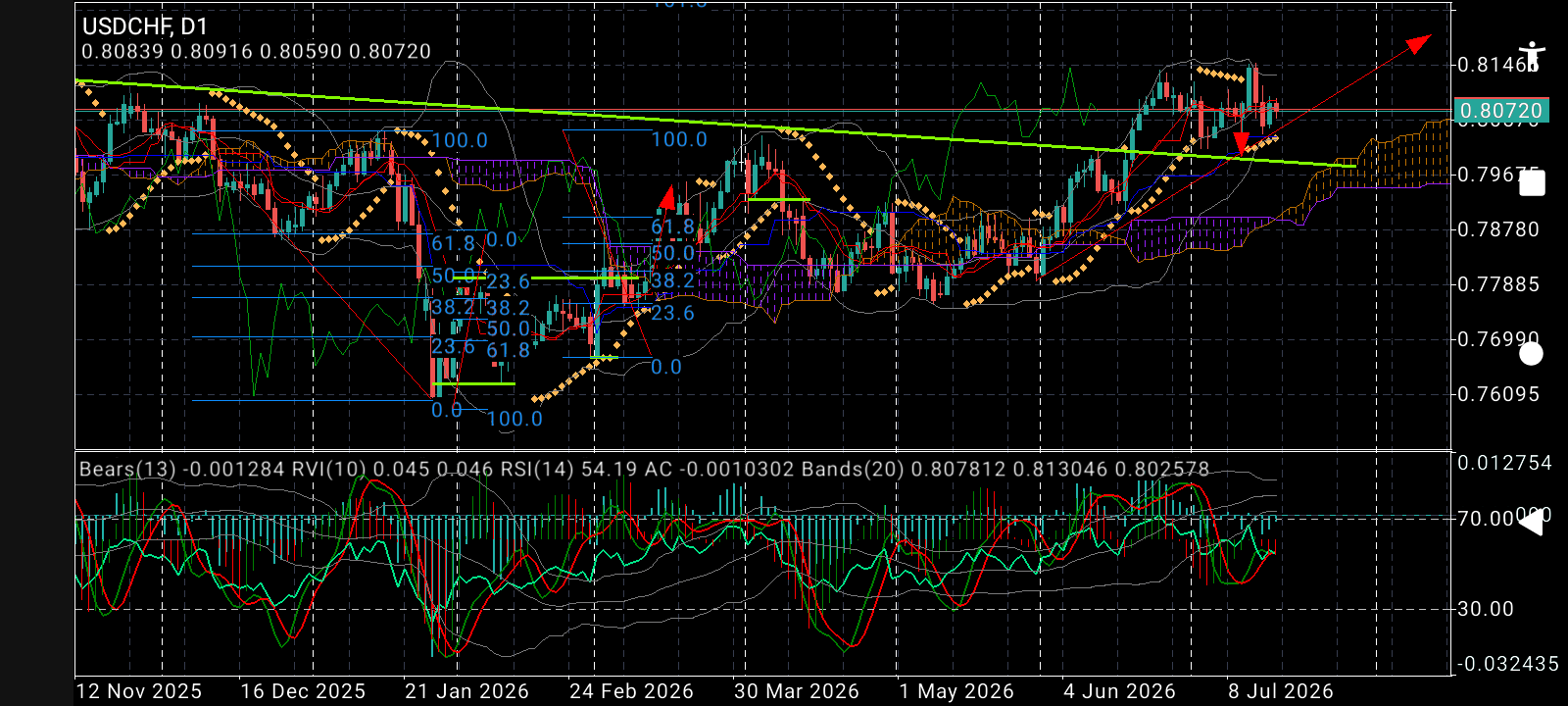
Task: Tap the 16 Dec 2025 date label
Action: 303,691
